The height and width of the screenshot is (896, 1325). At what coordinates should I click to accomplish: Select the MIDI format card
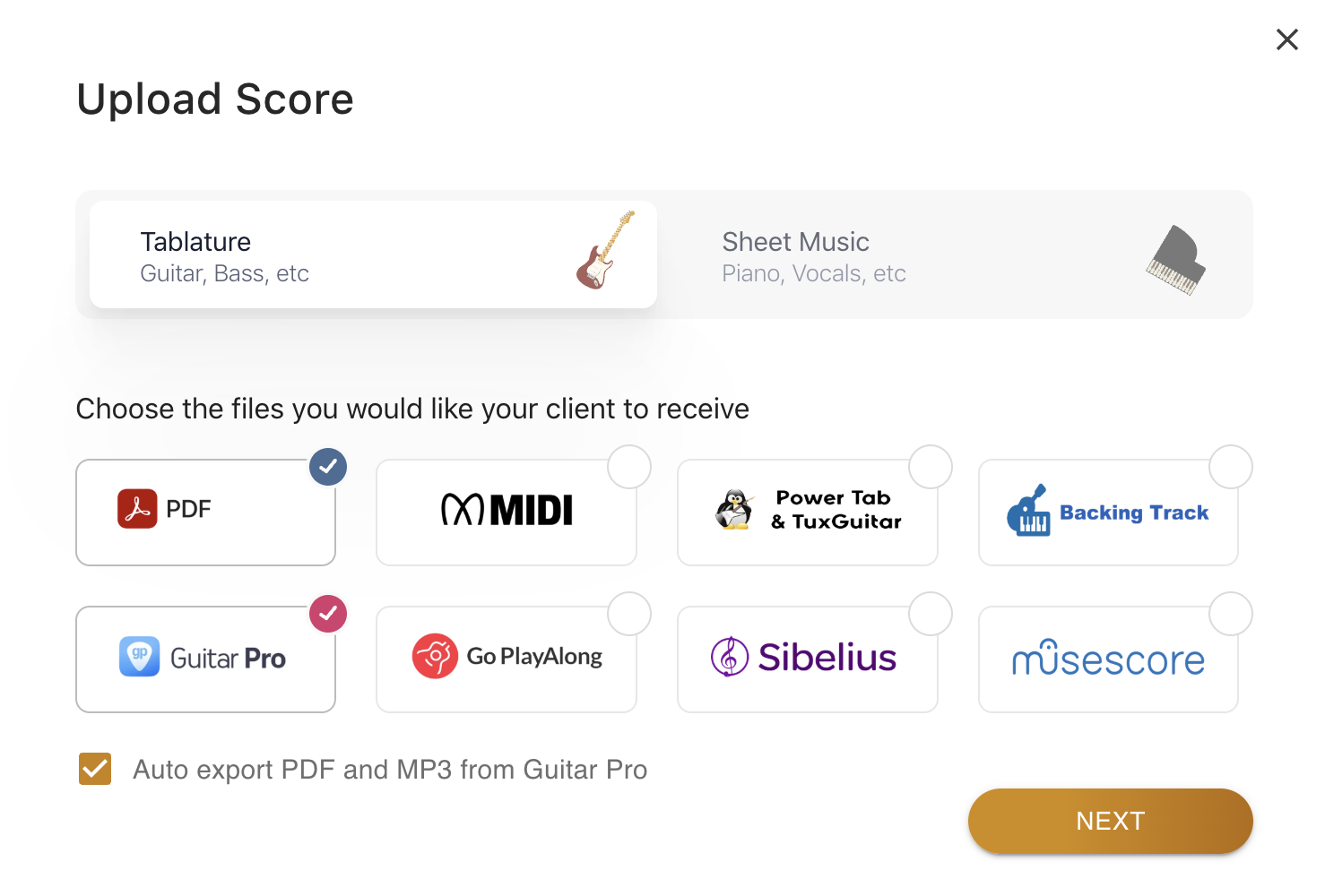tap(507, 513)
